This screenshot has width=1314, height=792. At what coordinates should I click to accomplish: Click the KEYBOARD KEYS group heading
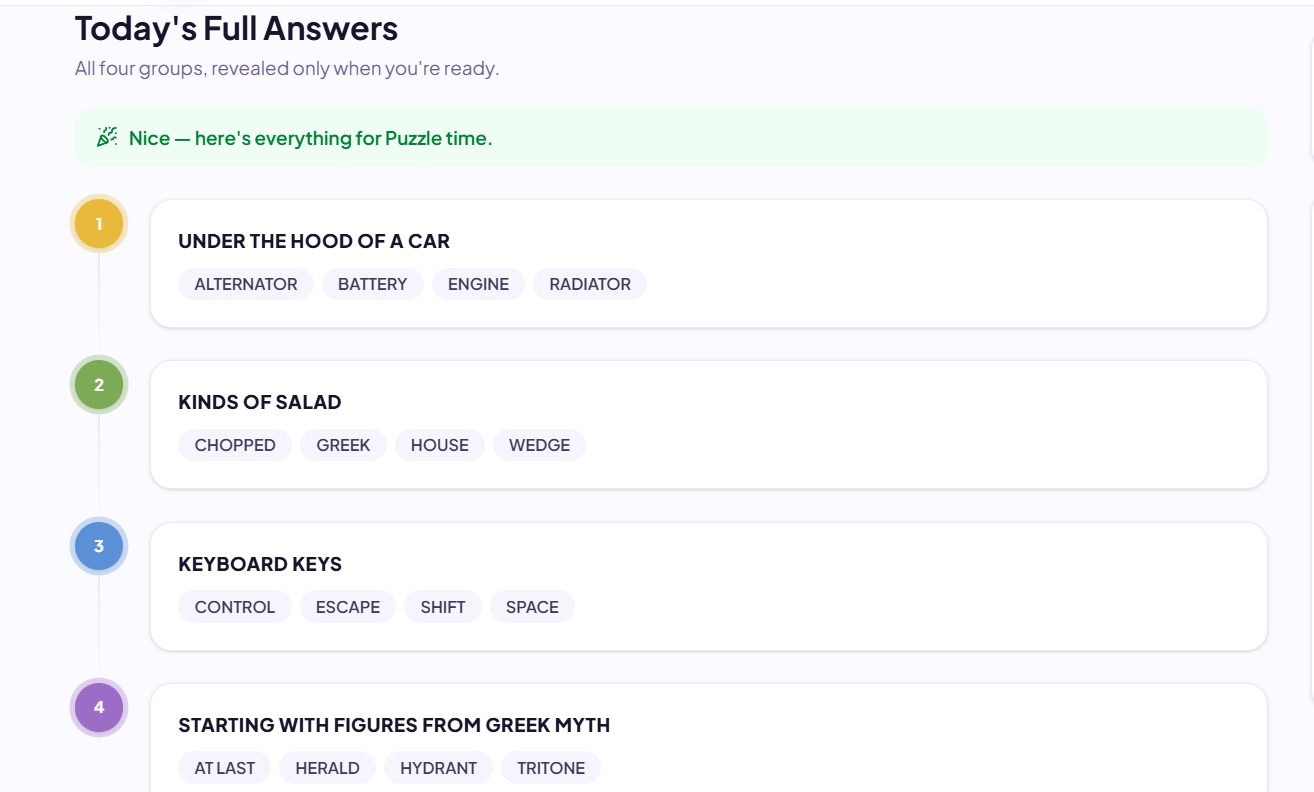[x=260, y=564]
